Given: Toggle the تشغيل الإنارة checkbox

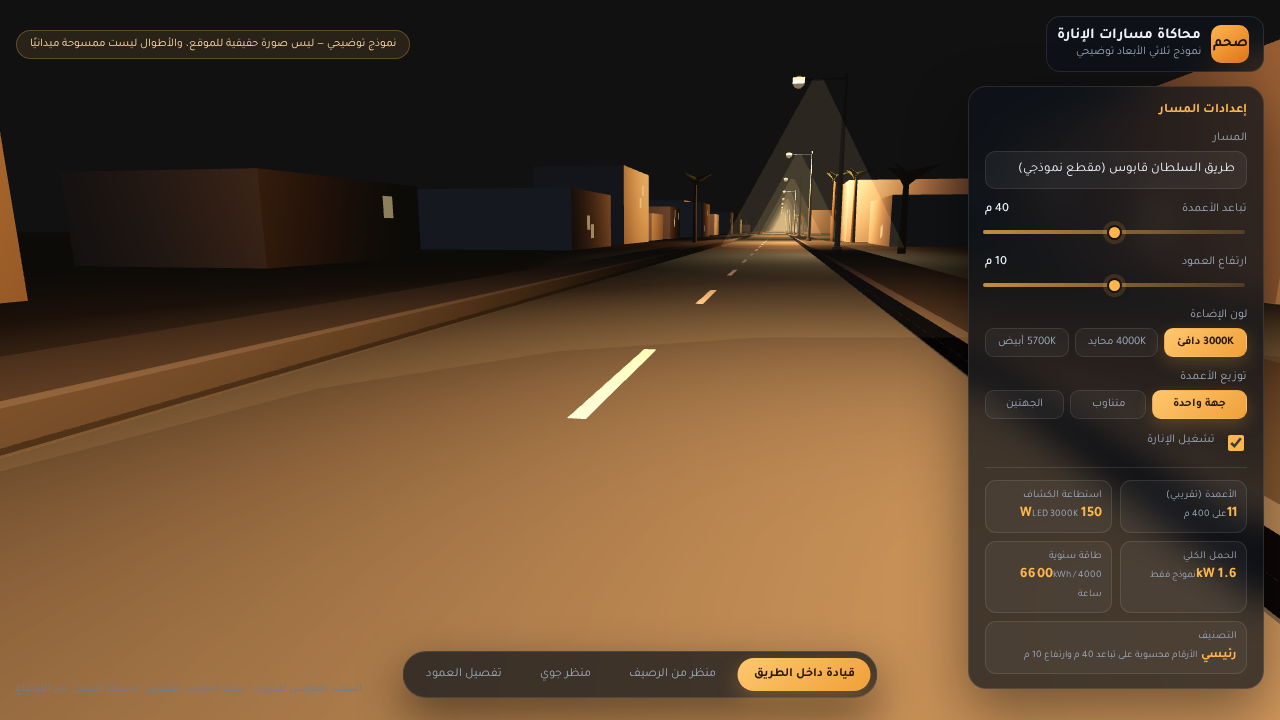Looking at the screenshot, I should point(1236,442).
